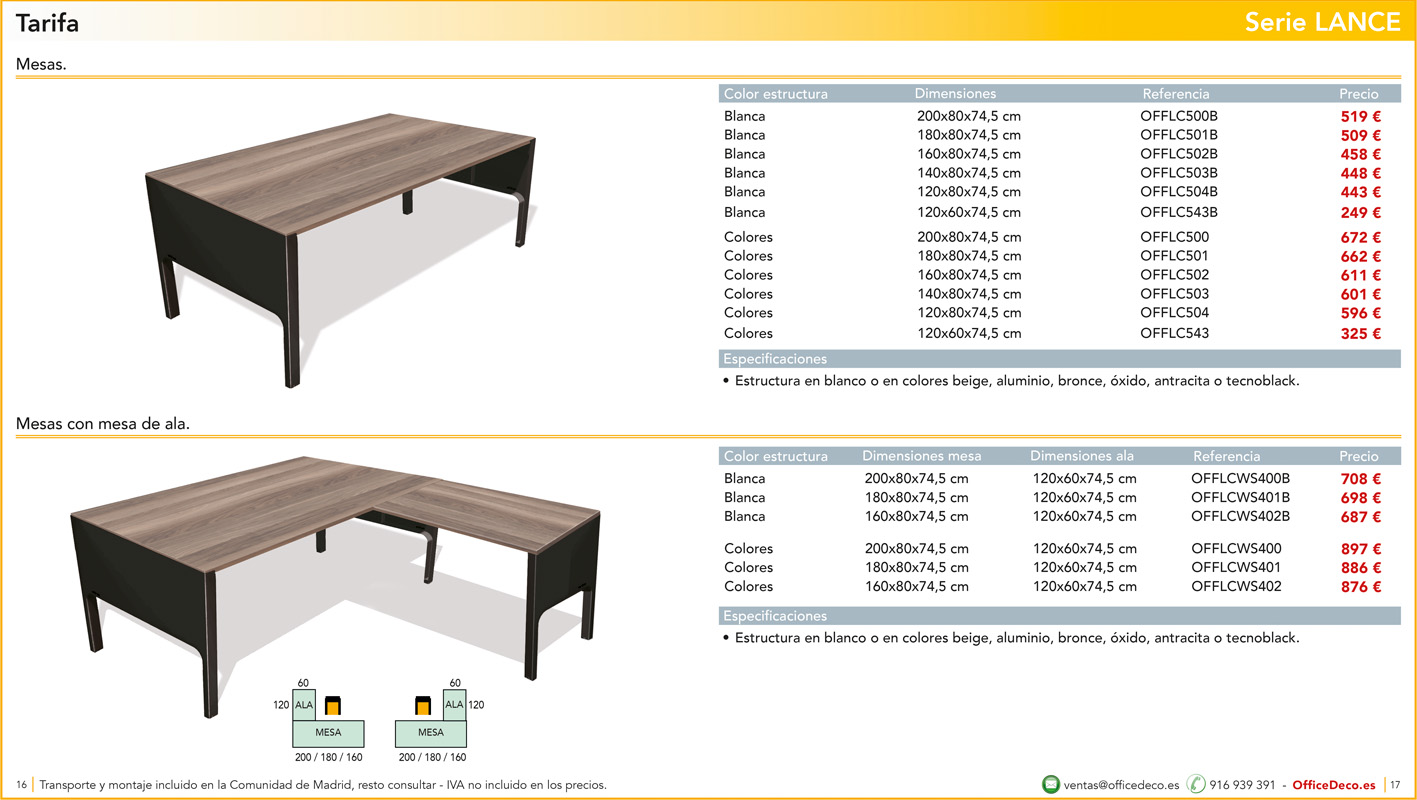Select the reference OFFLC501 cell
Image resolution: width=1417 pixels, height=800 pixels.
coord(1174,256)
